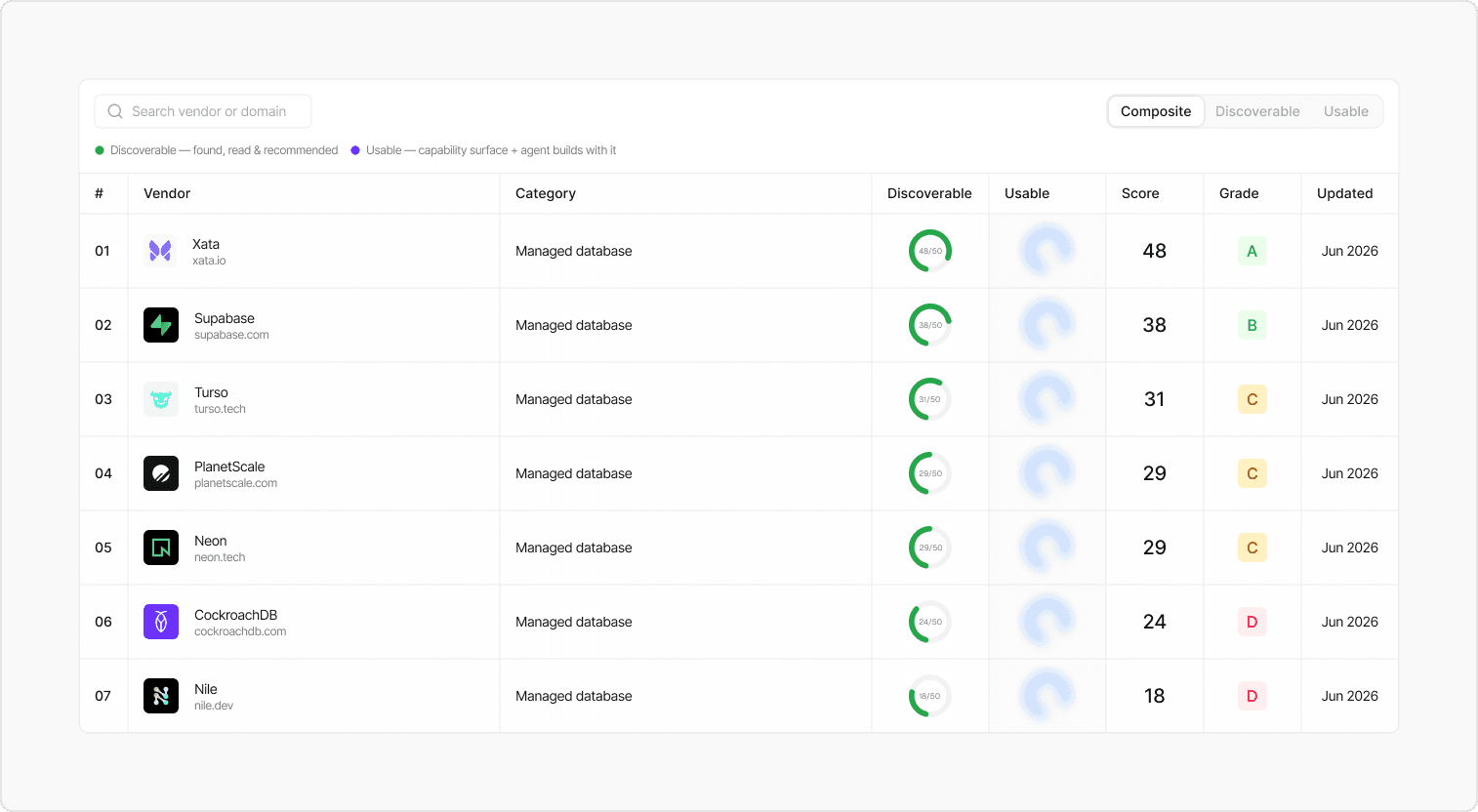Click PlanetScale's grade C badge

[1252, 473]
